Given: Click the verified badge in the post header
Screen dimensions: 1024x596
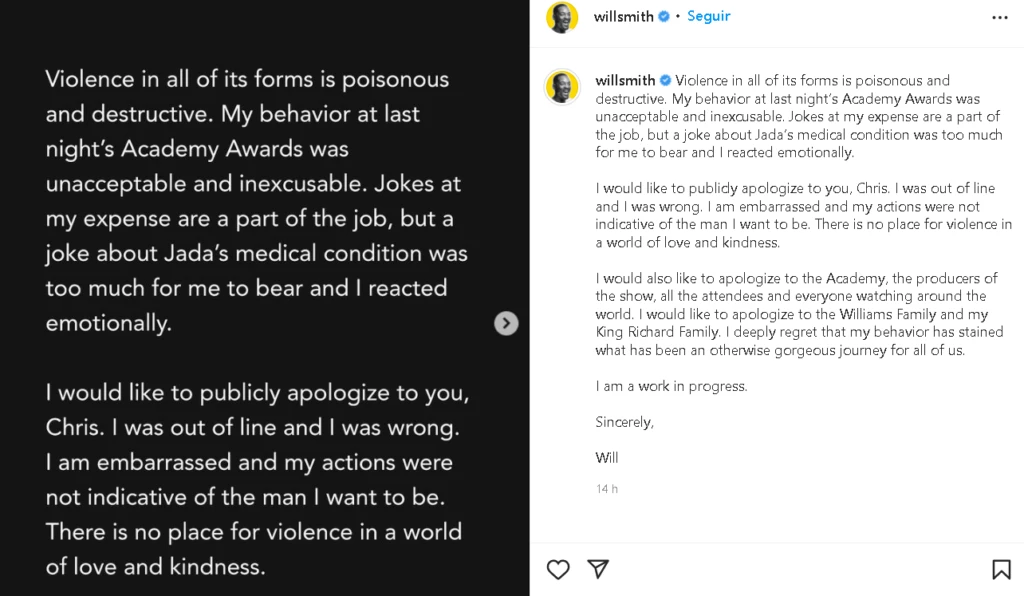Looking at the screenshot, I should pyautogui.click(x=664, y=17).
